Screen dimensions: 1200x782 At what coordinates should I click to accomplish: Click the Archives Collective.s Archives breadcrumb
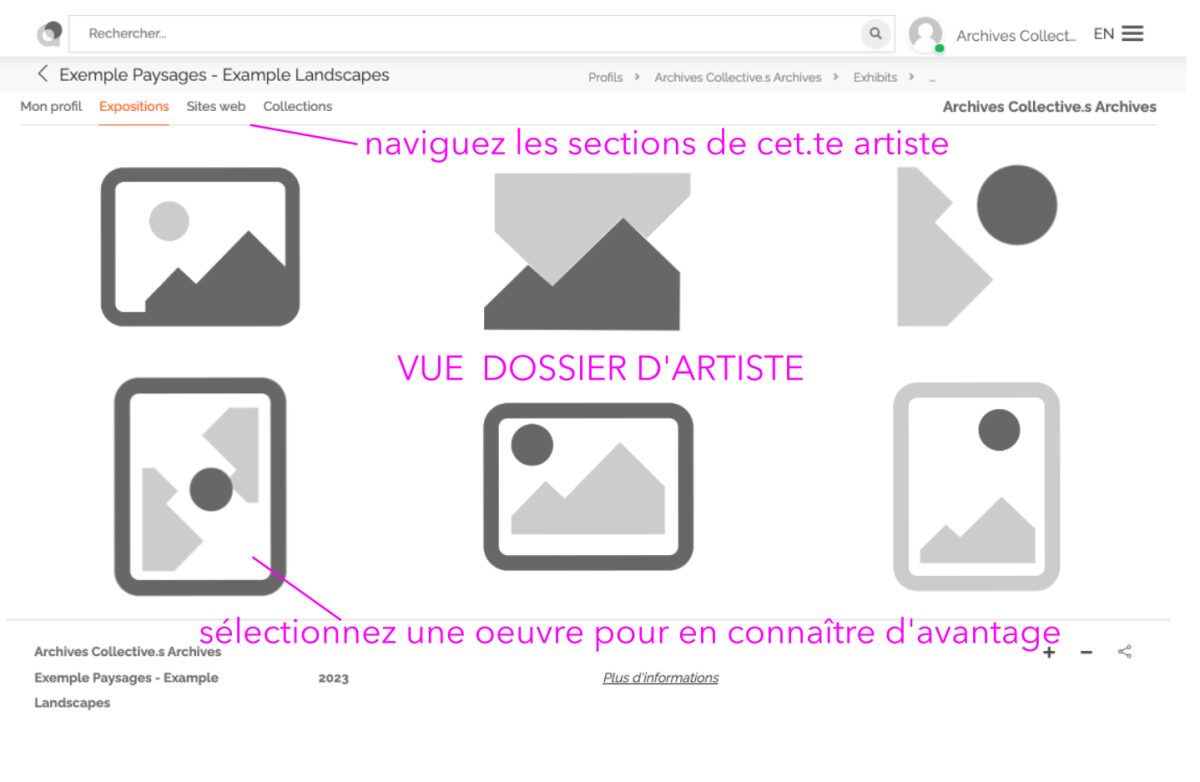[x=737, y=77]
